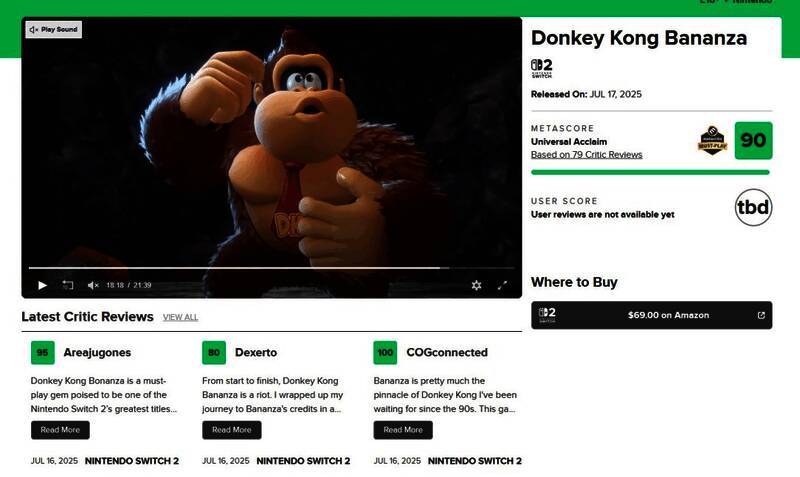Expand Areajugones review with Read More
The image size is (800, 477).
pyautogui.click(x=60, y=430)
